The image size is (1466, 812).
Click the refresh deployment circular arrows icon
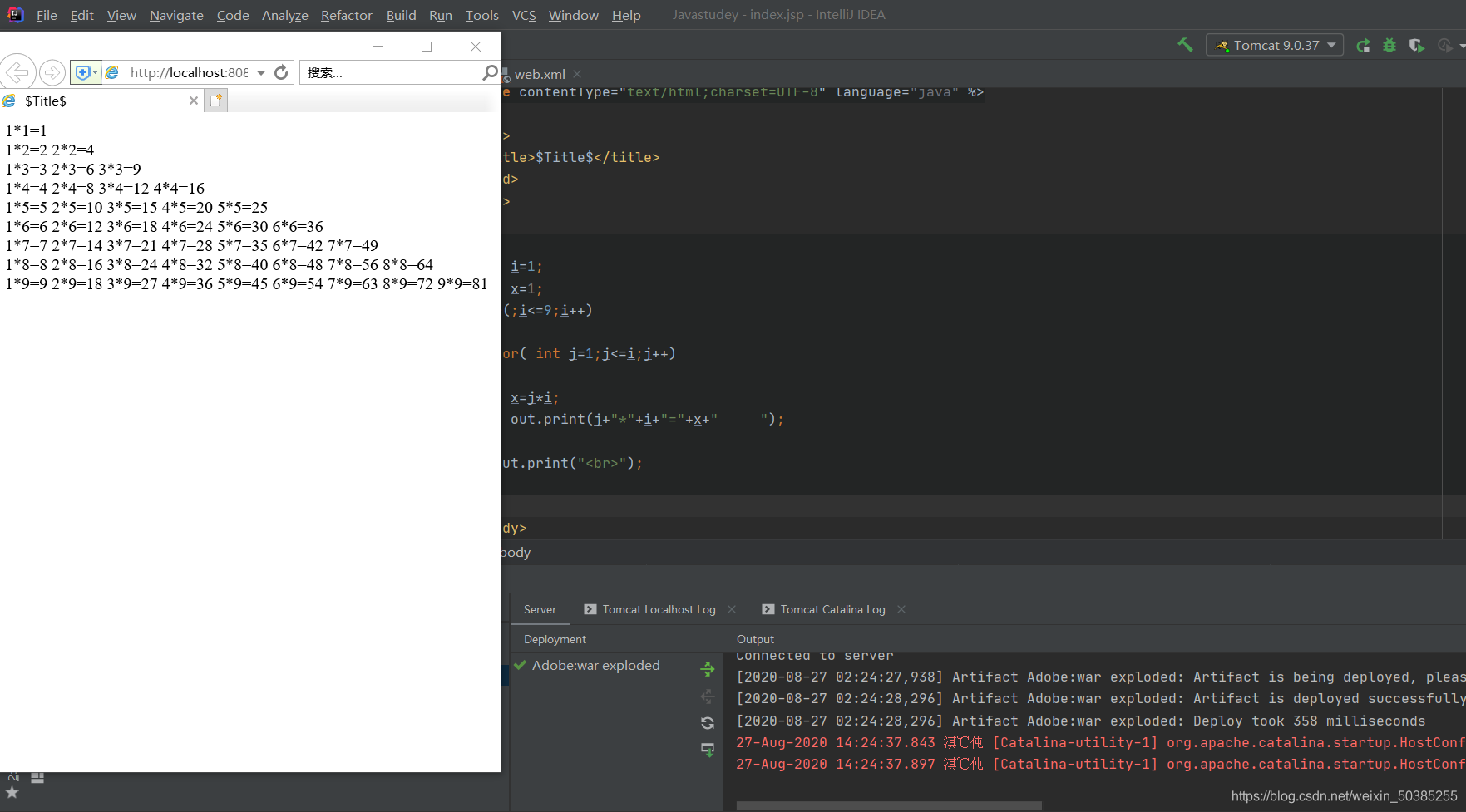pos(708,723)
